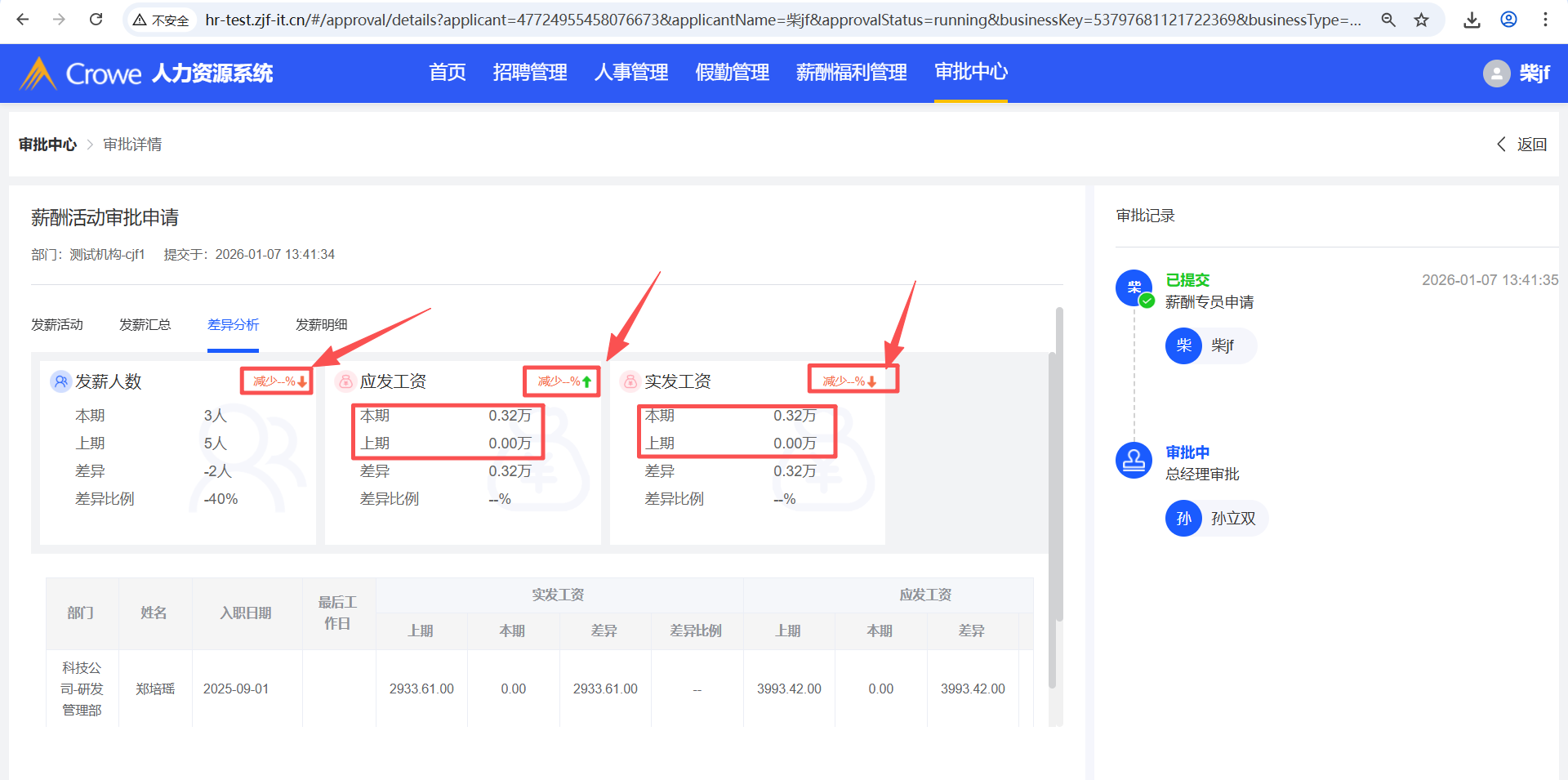Image resolution: width=1568 pixels, height=780 pixels.
Task: Click the 郑培瑶 name cell
Action: tap(155, 689)
